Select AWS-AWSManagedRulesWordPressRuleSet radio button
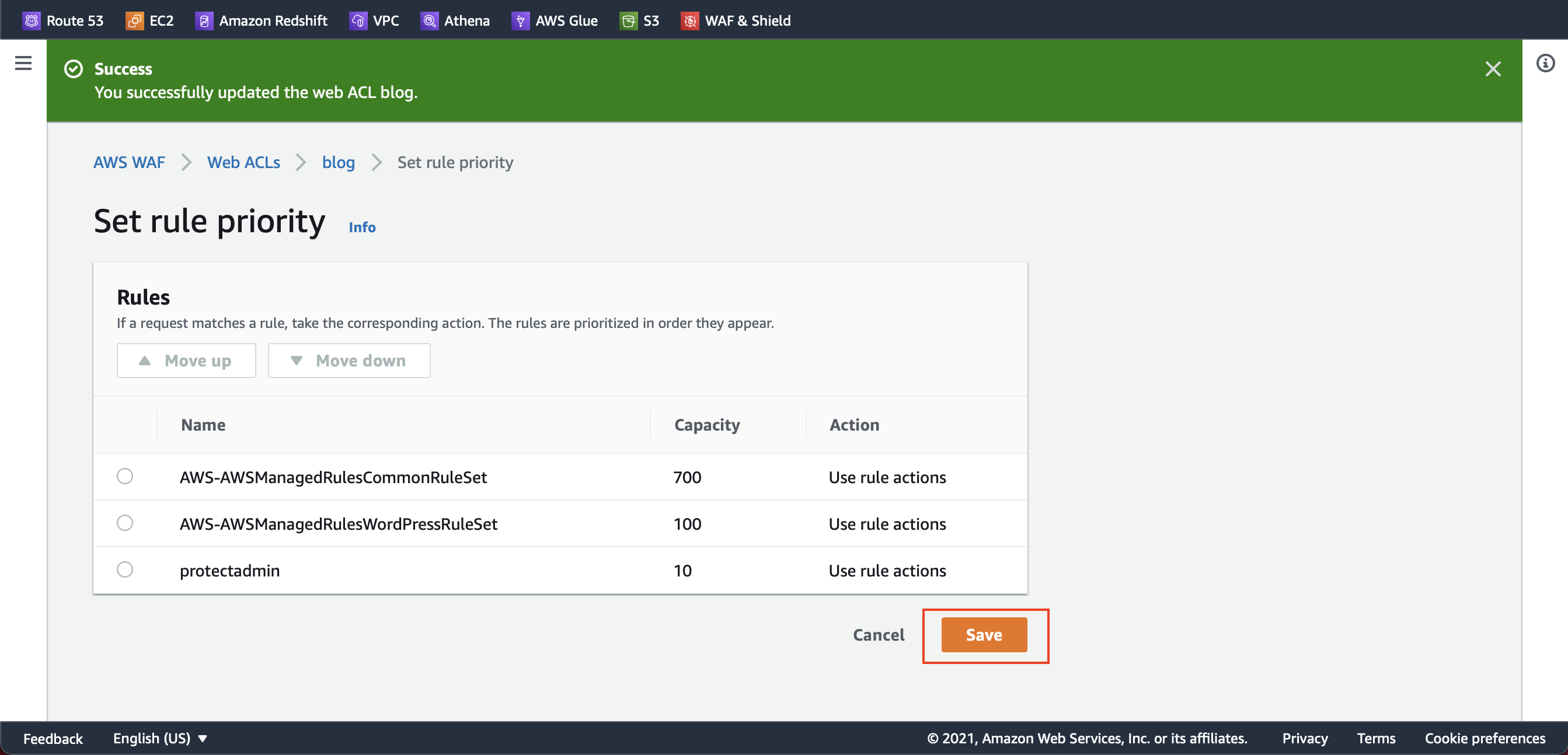Viewport: 1568px width, 755px height. click(x=125, y=523)
